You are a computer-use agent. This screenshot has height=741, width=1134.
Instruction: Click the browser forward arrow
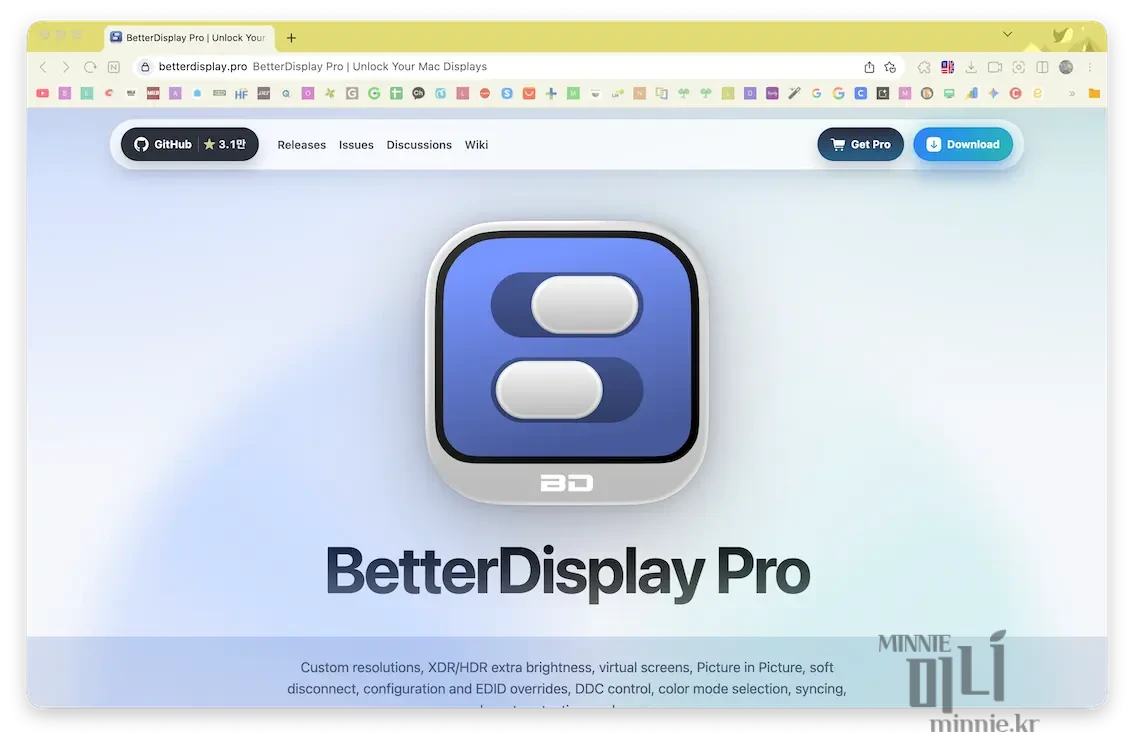point(66,67)
